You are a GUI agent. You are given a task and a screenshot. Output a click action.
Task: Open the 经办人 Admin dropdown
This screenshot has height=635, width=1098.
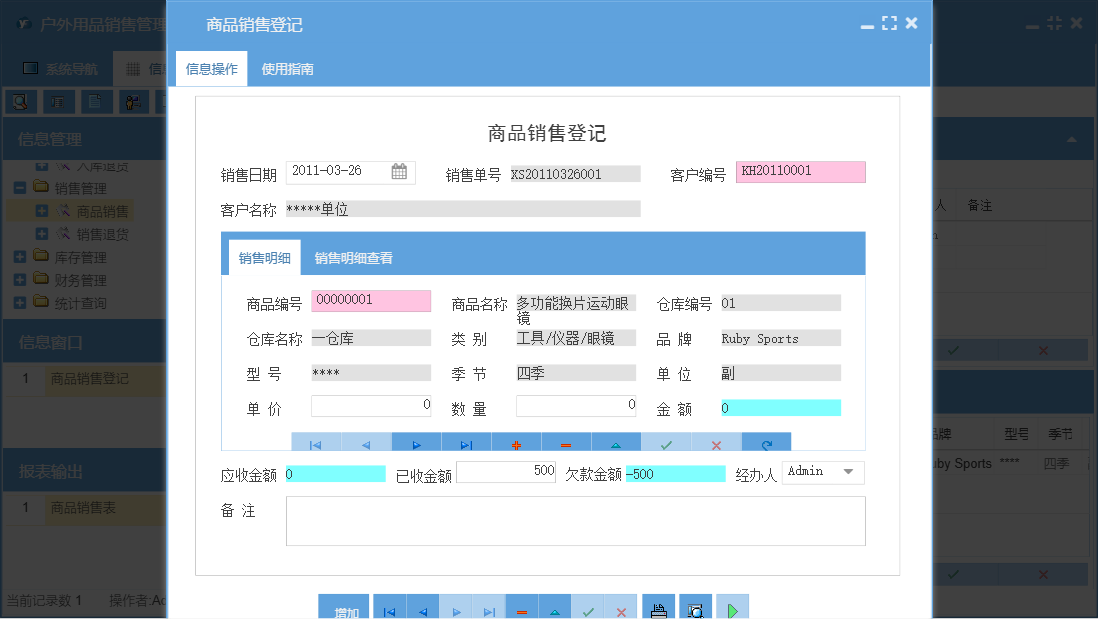[850, 471]
